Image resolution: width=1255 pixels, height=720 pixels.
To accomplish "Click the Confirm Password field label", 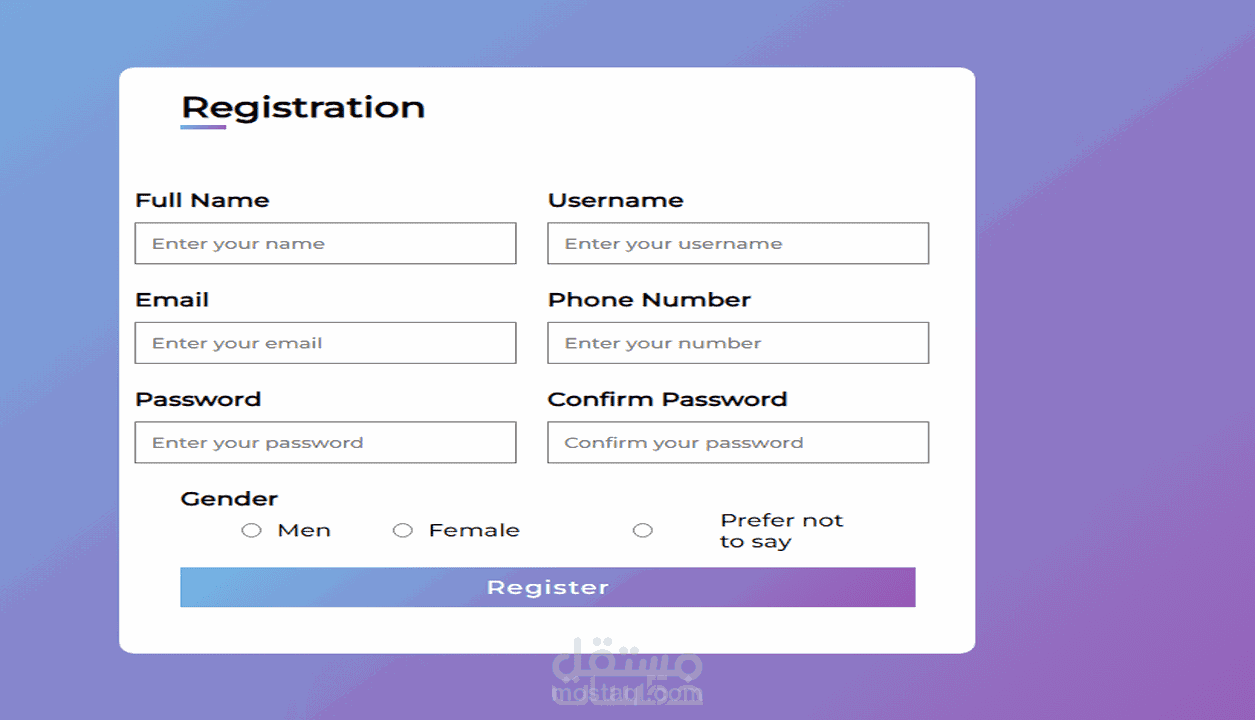I will (667, 399).
